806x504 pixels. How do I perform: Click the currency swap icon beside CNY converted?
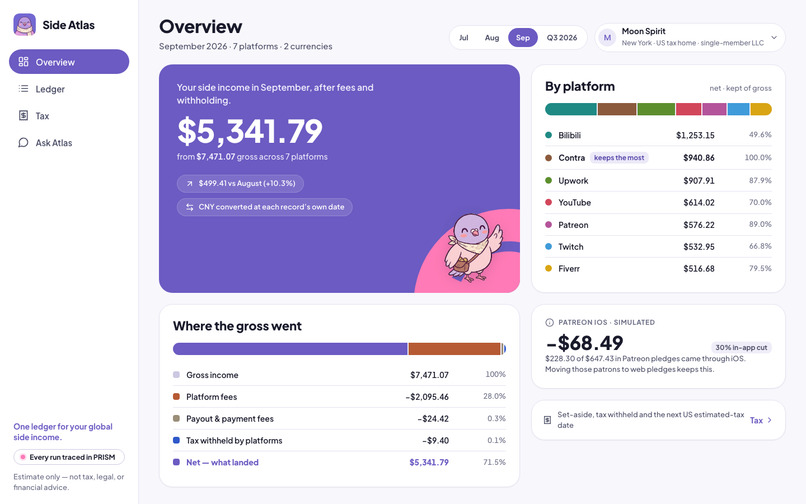click(x=190, y=207)
